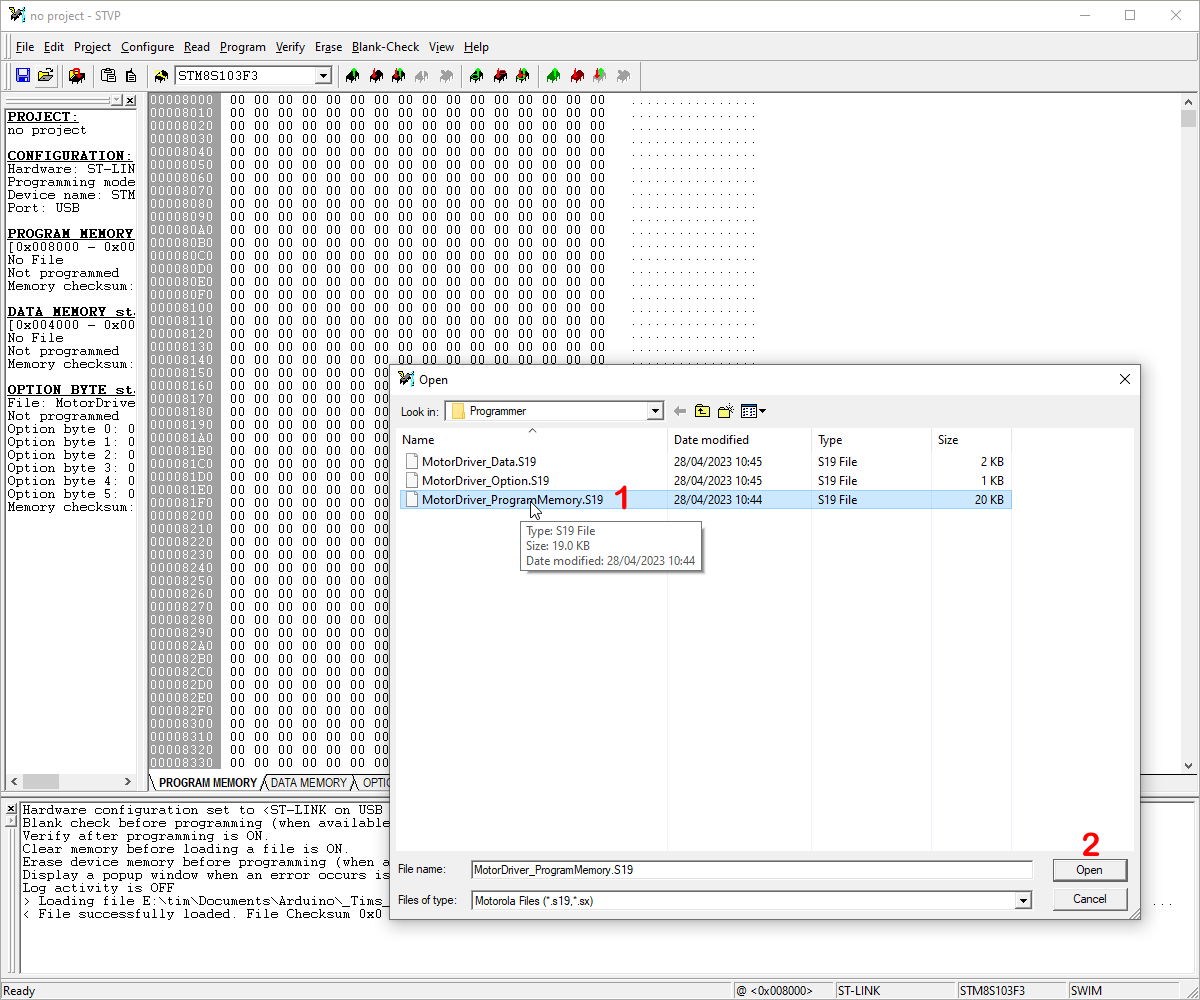The image size is (1200, 1000).
Task: Open the device selection dropdown showing STM8S103F3
Action: pos(322,75)
